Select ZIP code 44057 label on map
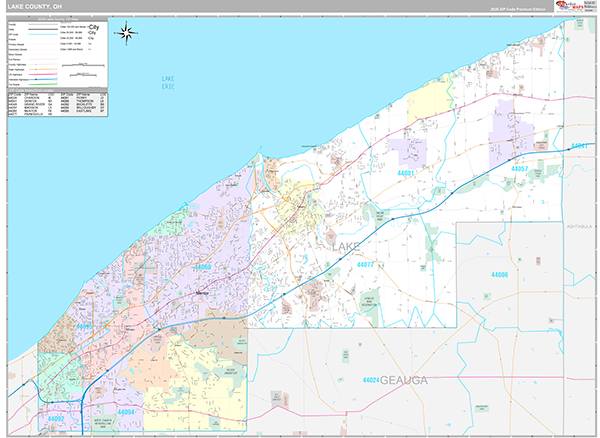Viewport: 600px width, 438px height. point(519,170)
